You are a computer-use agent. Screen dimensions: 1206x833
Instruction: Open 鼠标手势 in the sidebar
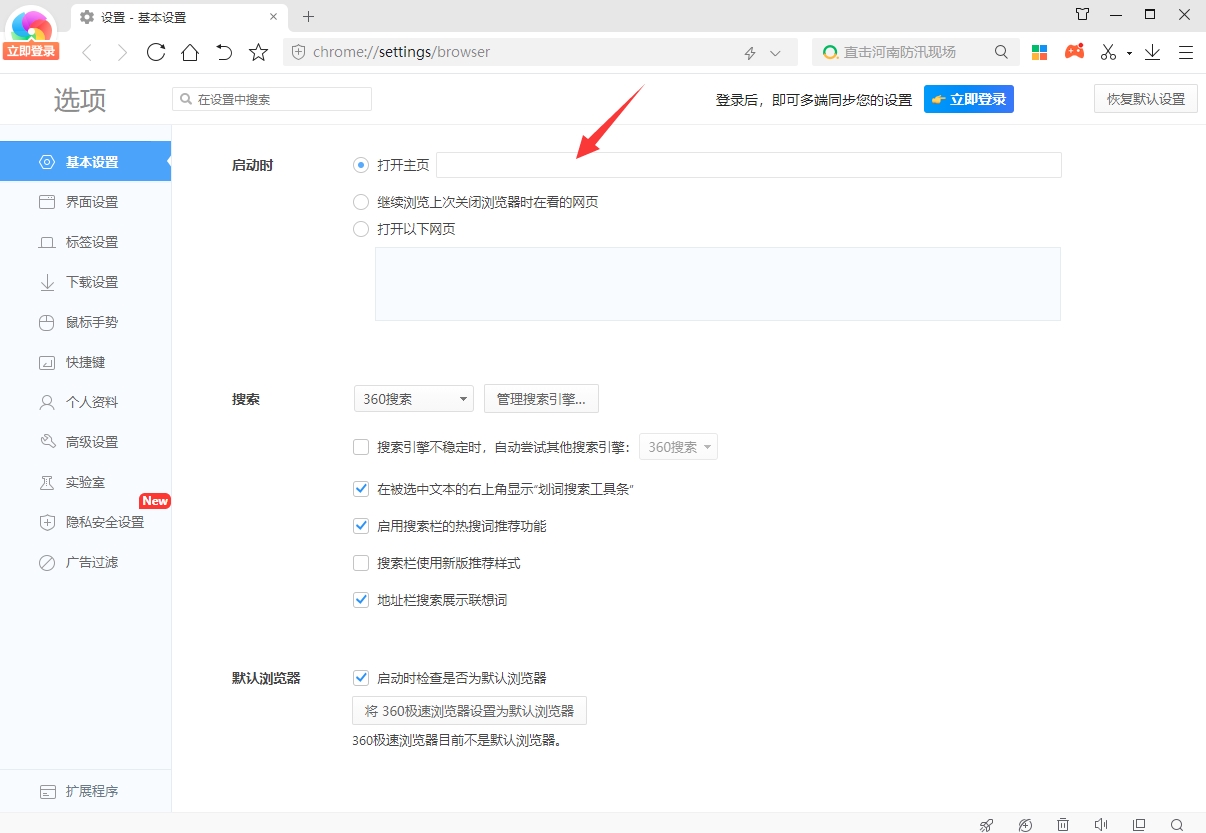tap(85, 322)
